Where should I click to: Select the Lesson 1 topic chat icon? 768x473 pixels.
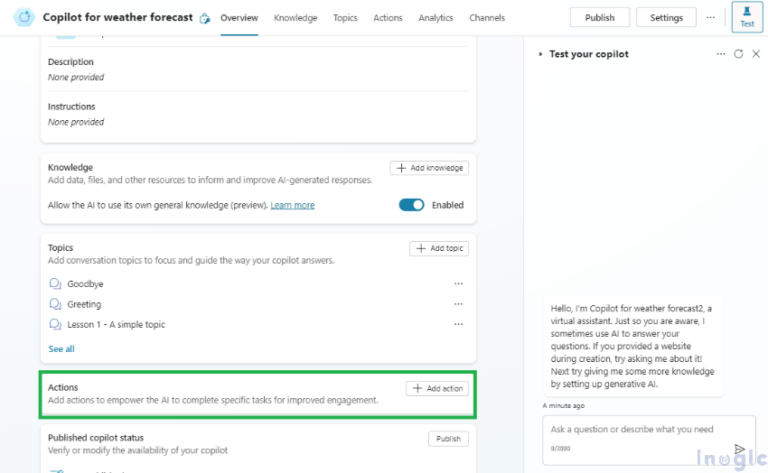click(55, 324)
